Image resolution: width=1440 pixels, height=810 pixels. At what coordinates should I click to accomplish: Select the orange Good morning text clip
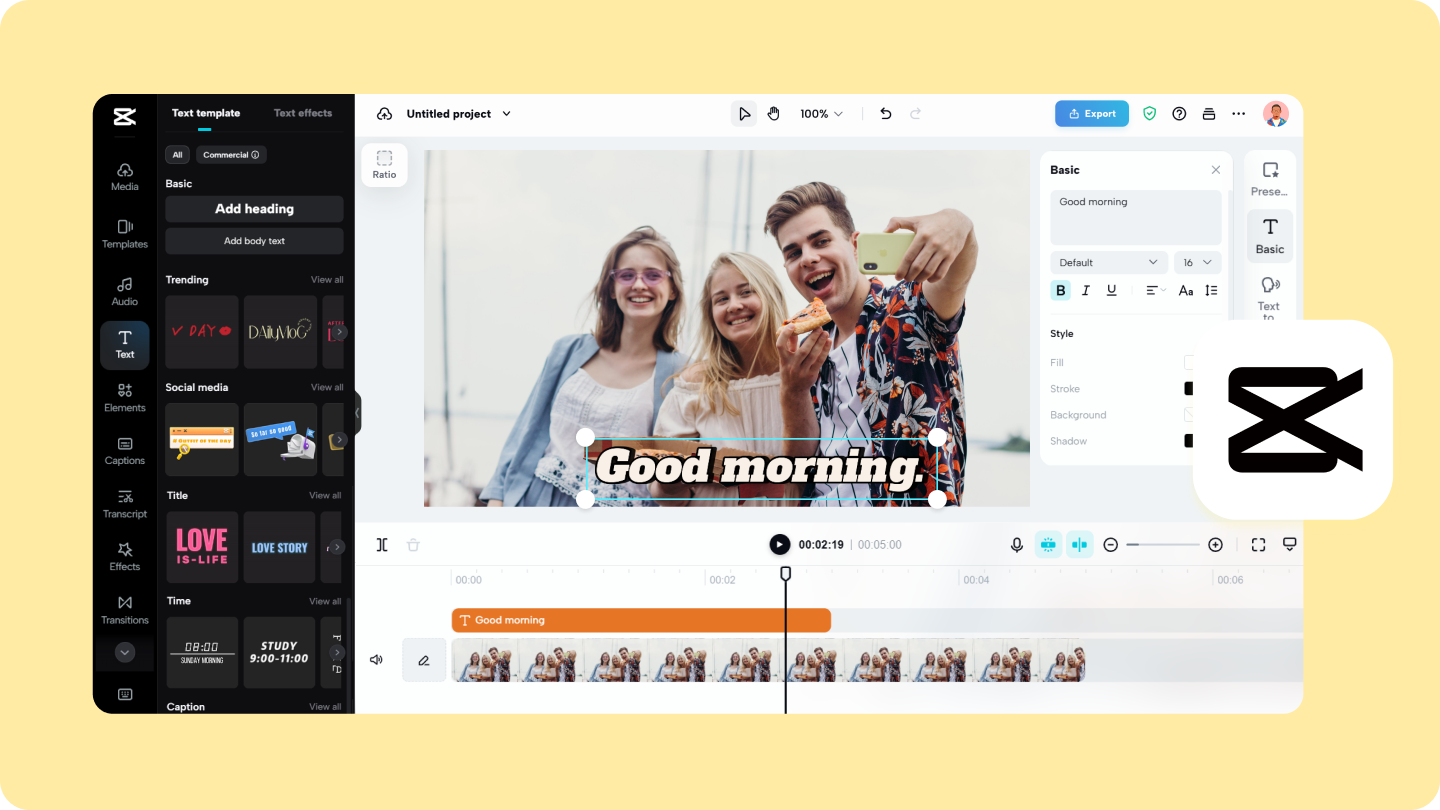641,620
